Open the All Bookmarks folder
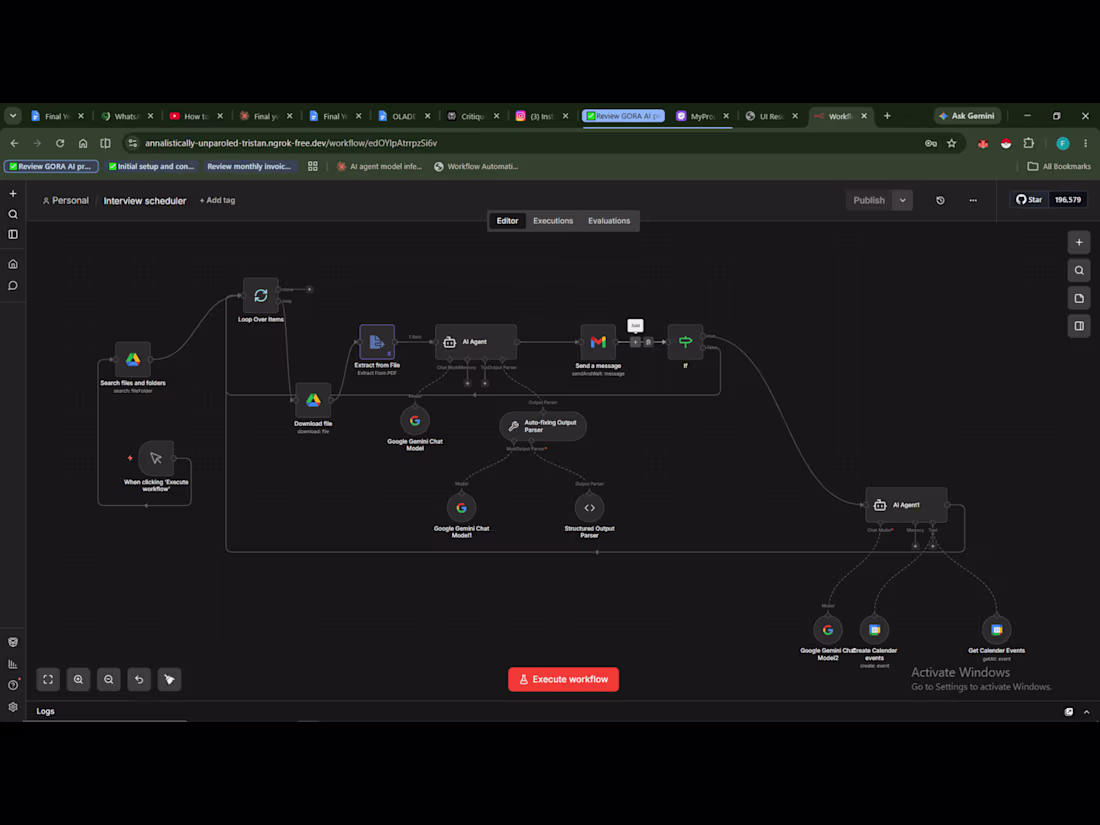Viewport: 1100px width, 825px height. click(1059, 166)
